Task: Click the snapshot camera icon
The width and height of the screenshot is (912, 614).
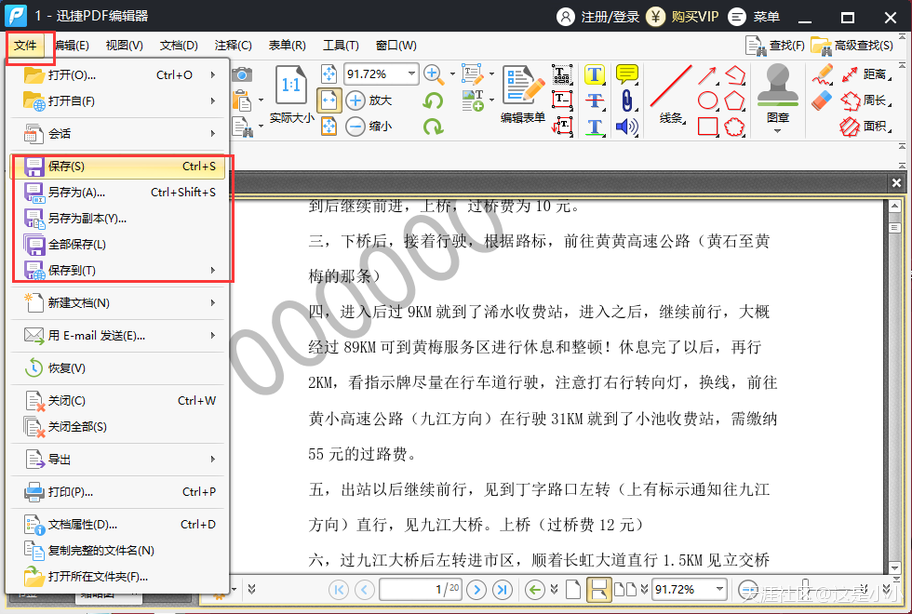Action: tap(242, 74)
